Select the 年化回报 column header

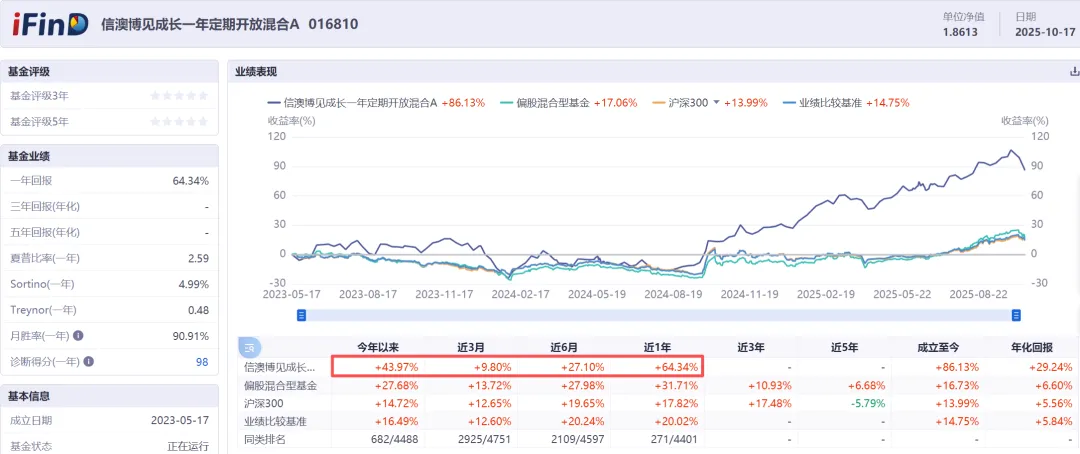[x=1032, y=347]
